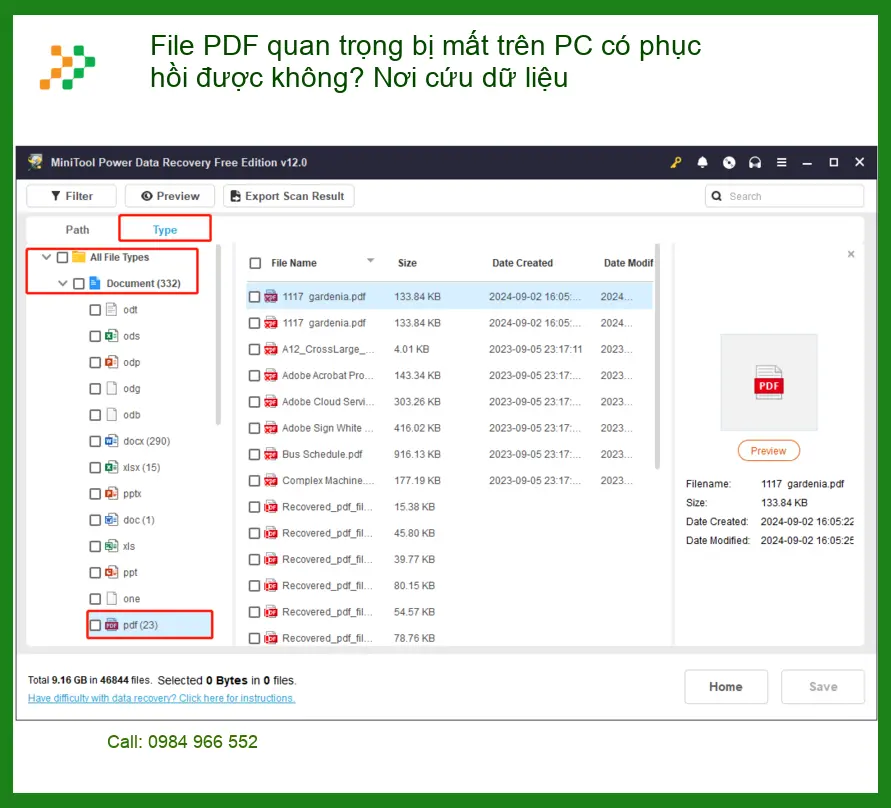Collapse the All File Types node

click(x=47, y=257)
